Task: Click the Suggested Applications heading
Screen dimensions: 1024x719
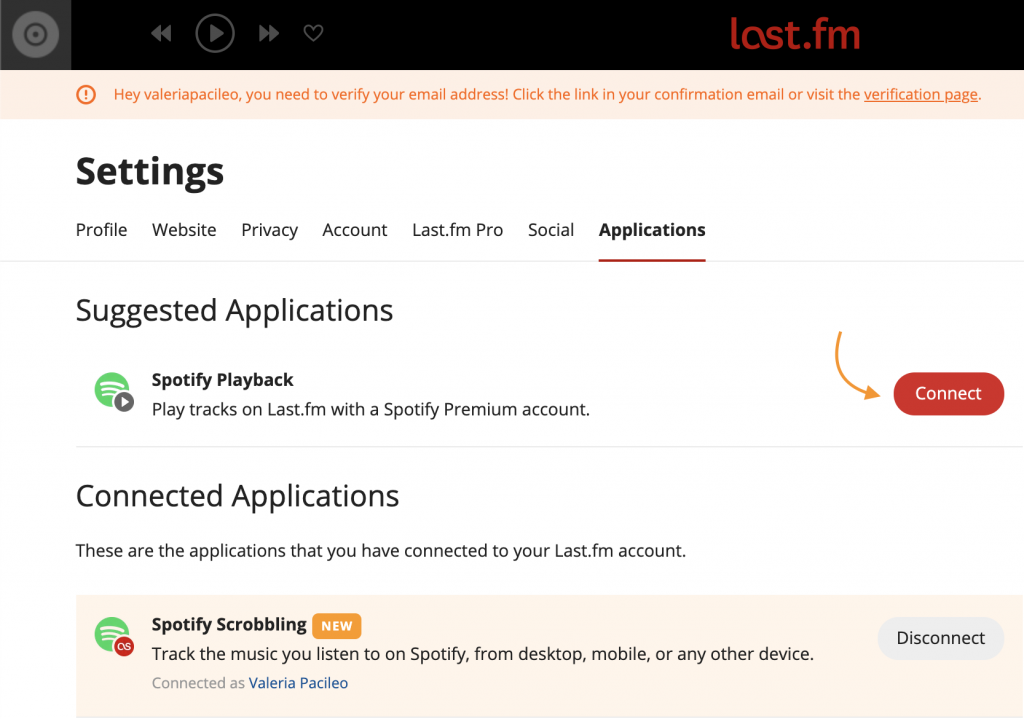Action: [234, 311]
